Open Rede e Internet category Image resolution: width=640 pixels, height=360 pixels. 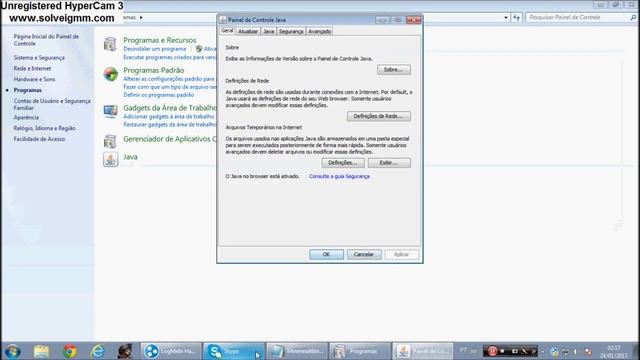point(32,69)
